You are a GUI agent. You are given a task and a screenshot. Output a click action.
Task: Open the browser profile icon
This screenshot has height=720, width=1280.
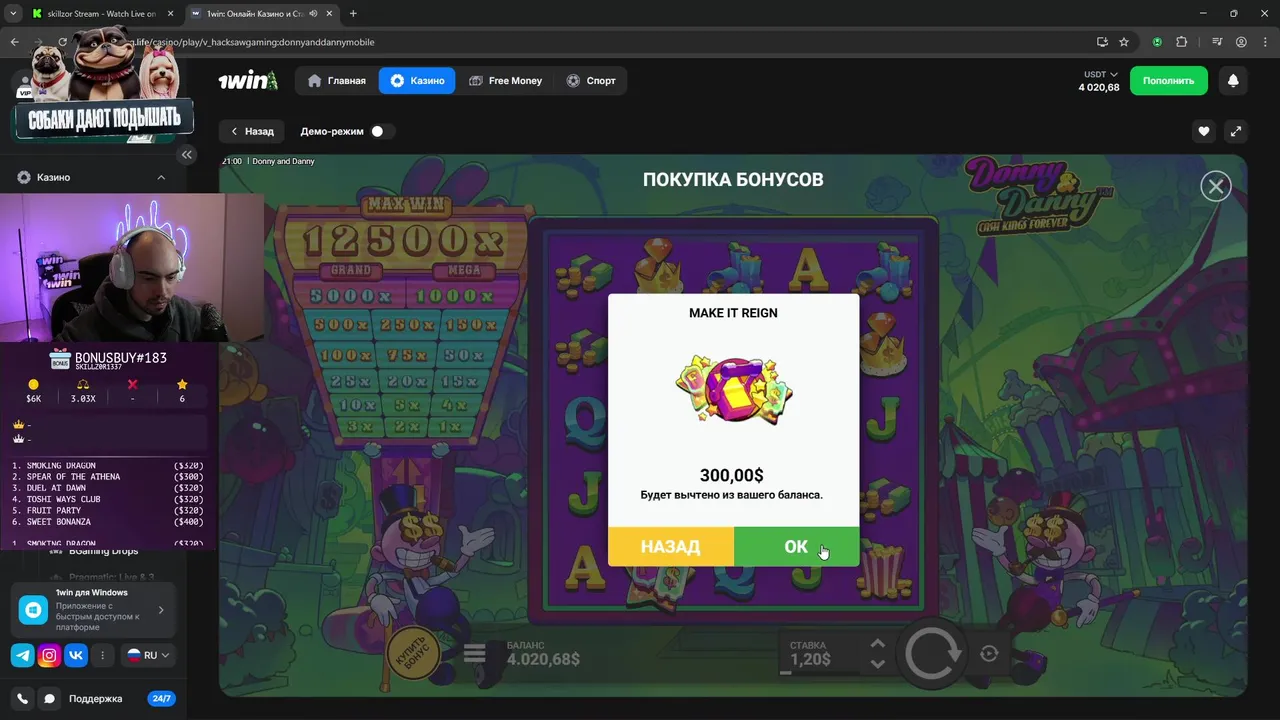point(1241,42)
